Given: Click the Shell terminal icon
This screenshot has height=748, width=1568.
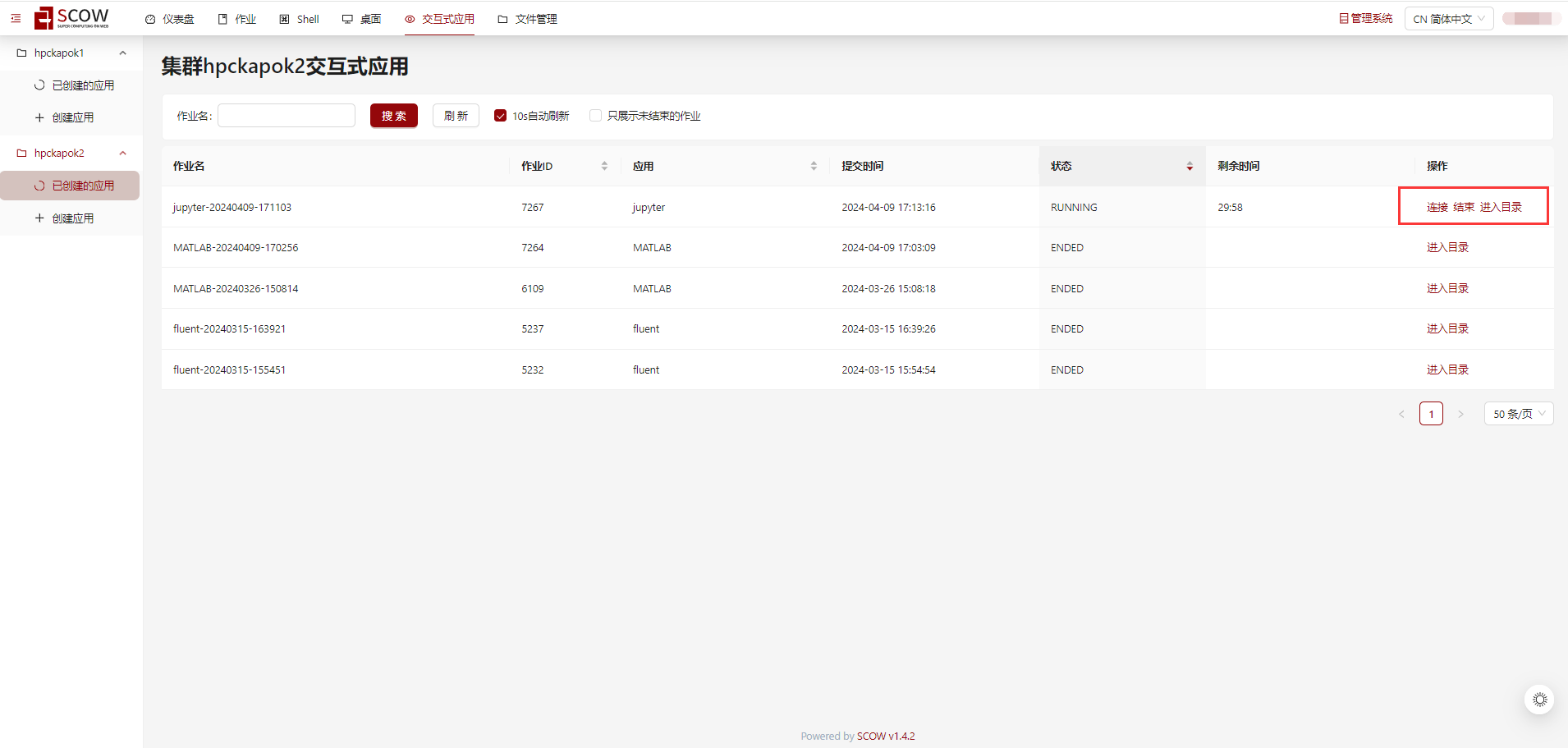Looking at the screenshot, I should (285, 19).
